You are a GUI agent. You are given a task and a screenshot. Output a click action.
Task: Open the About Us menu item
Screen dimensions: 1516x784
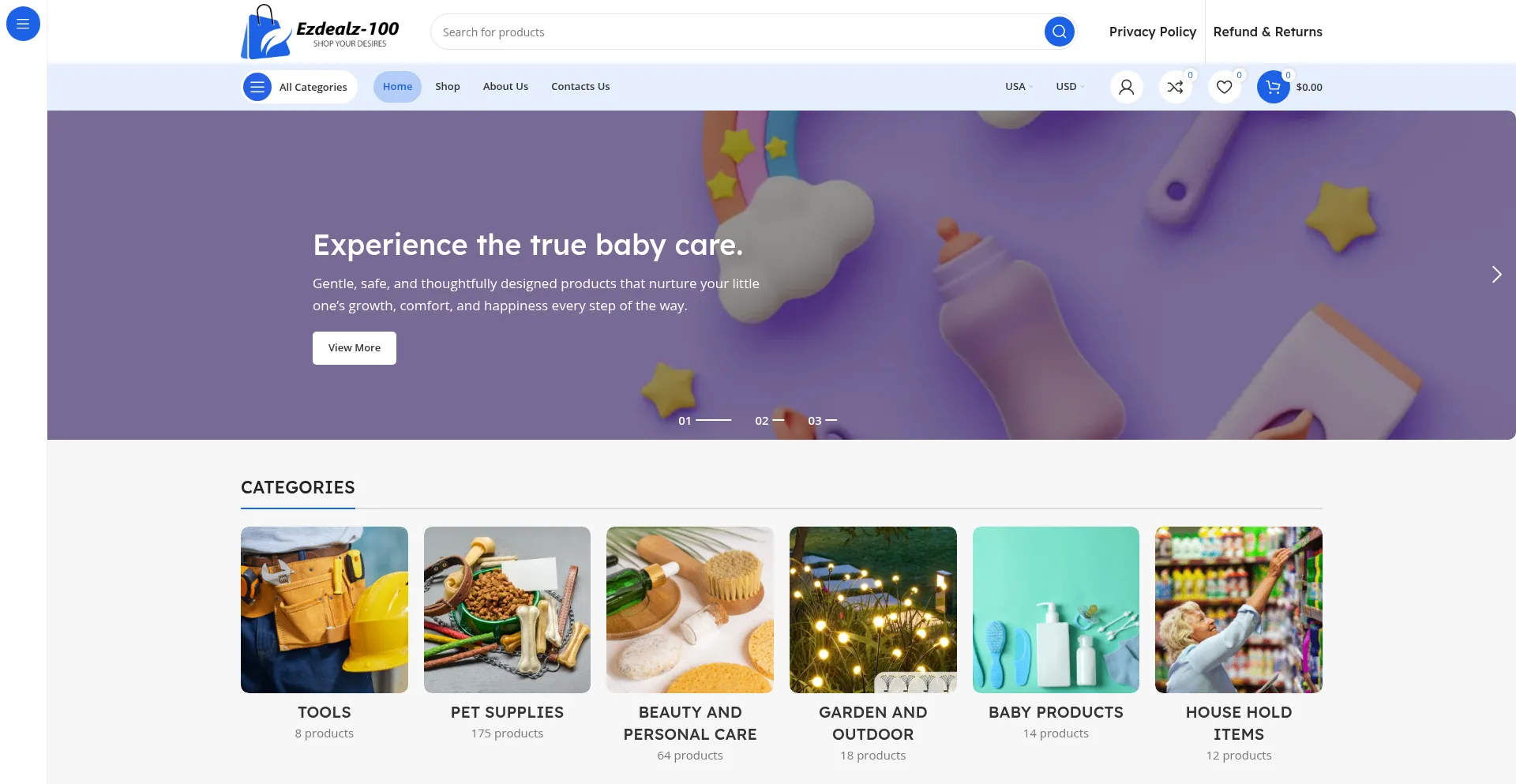(505, 87)
